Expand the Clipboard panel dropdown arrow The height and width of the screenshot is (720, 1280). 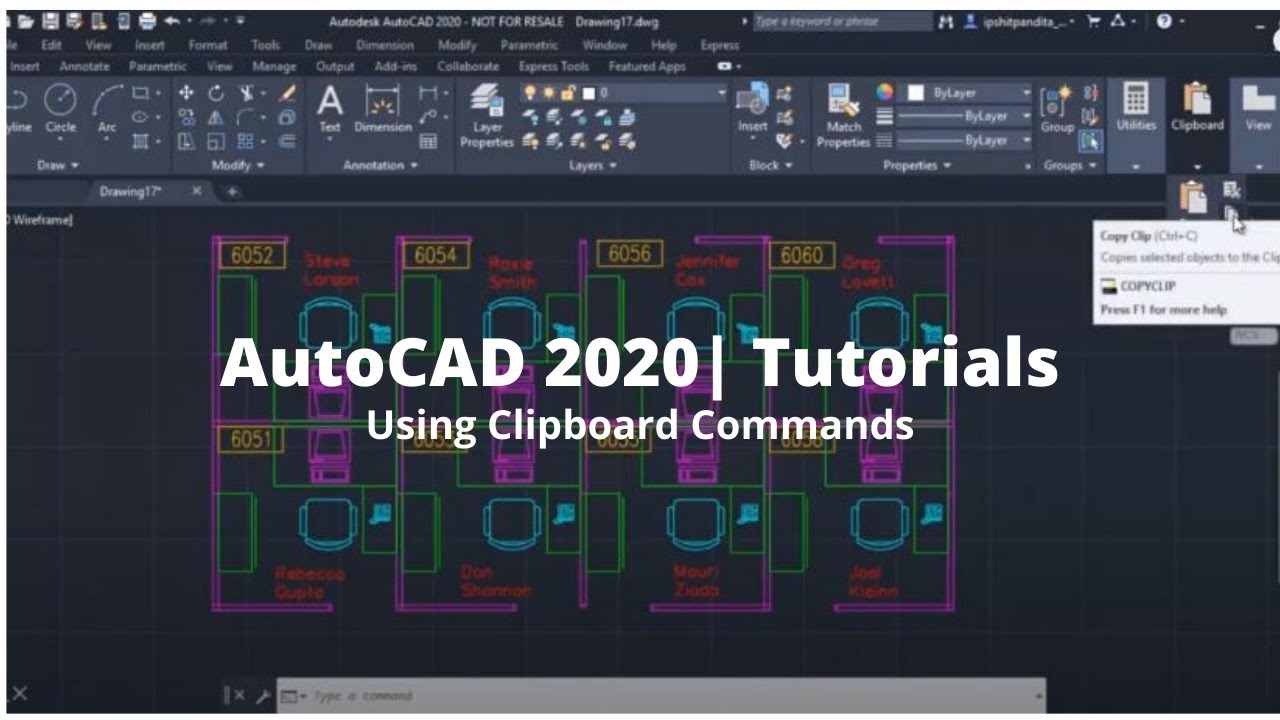pos(1197,167)
